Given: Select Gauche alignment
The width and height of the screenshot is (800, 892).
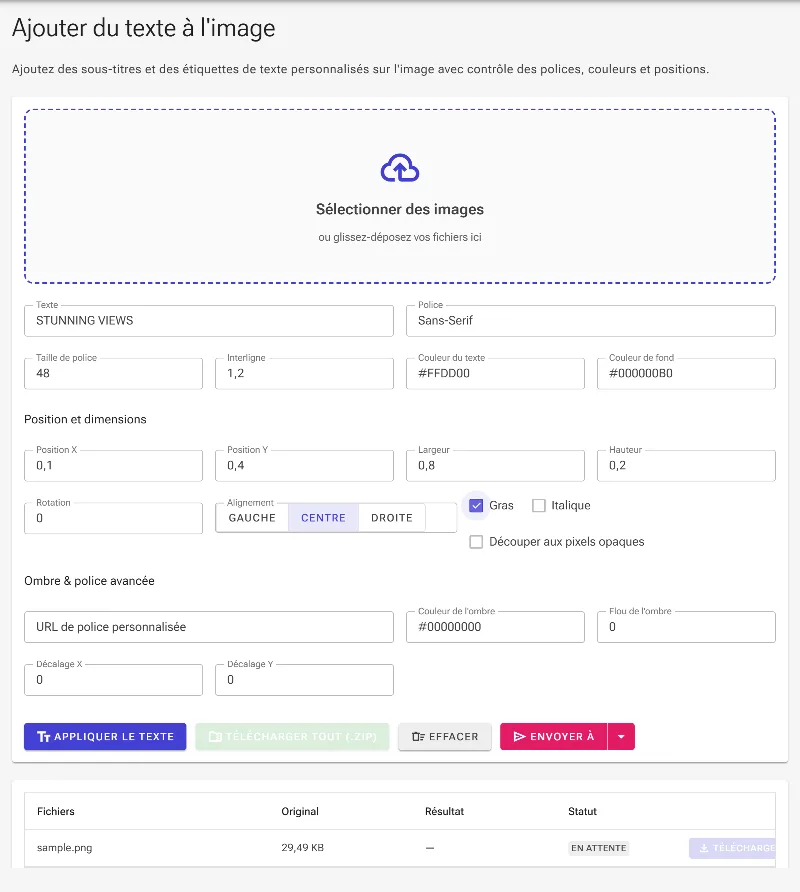Looking at the screenshot, I should pyautogui.click(x=252, y=518).
